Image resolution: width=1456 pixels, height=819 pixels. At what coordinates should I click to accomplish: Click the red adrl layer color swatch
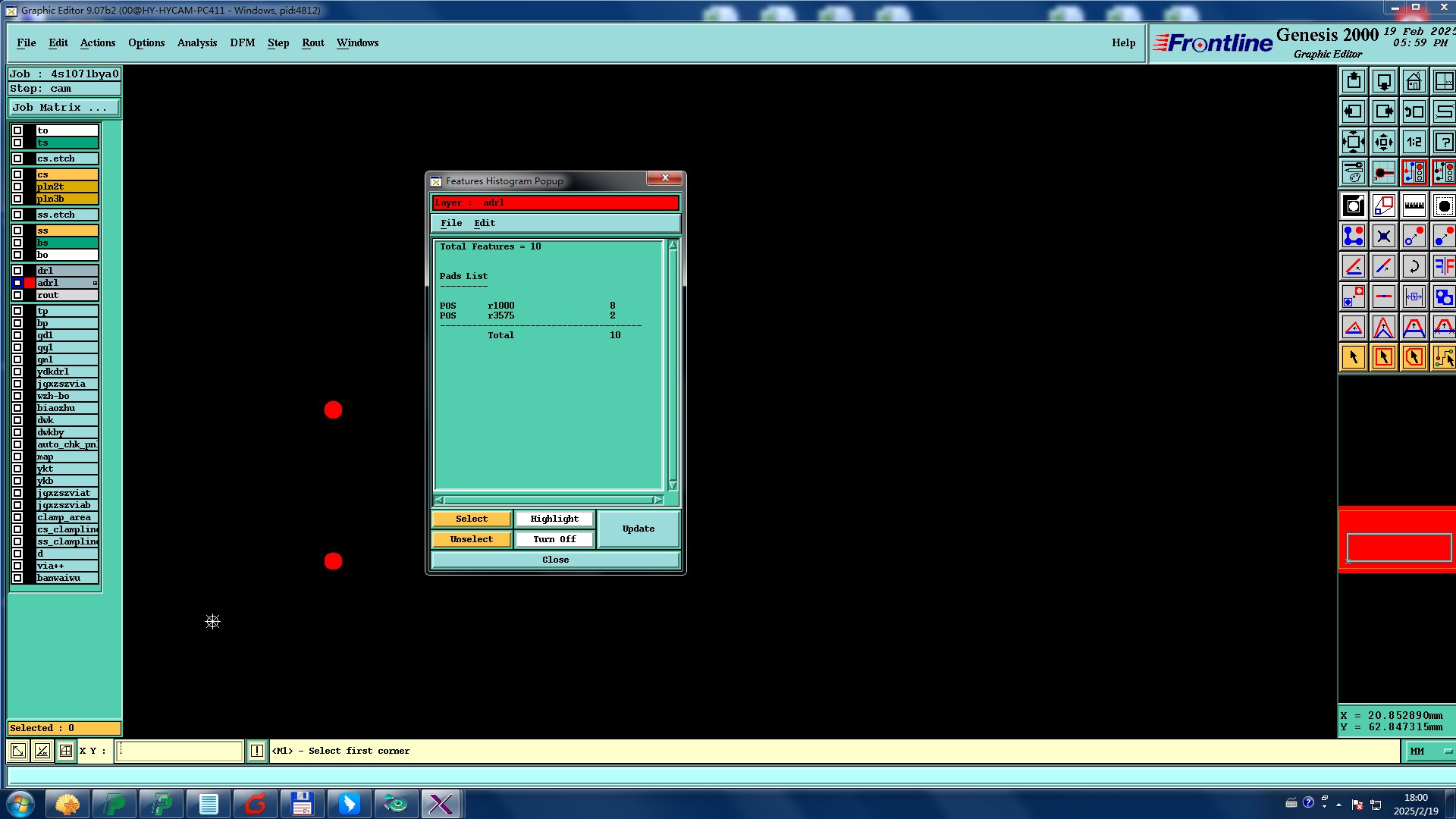(30, 283)
